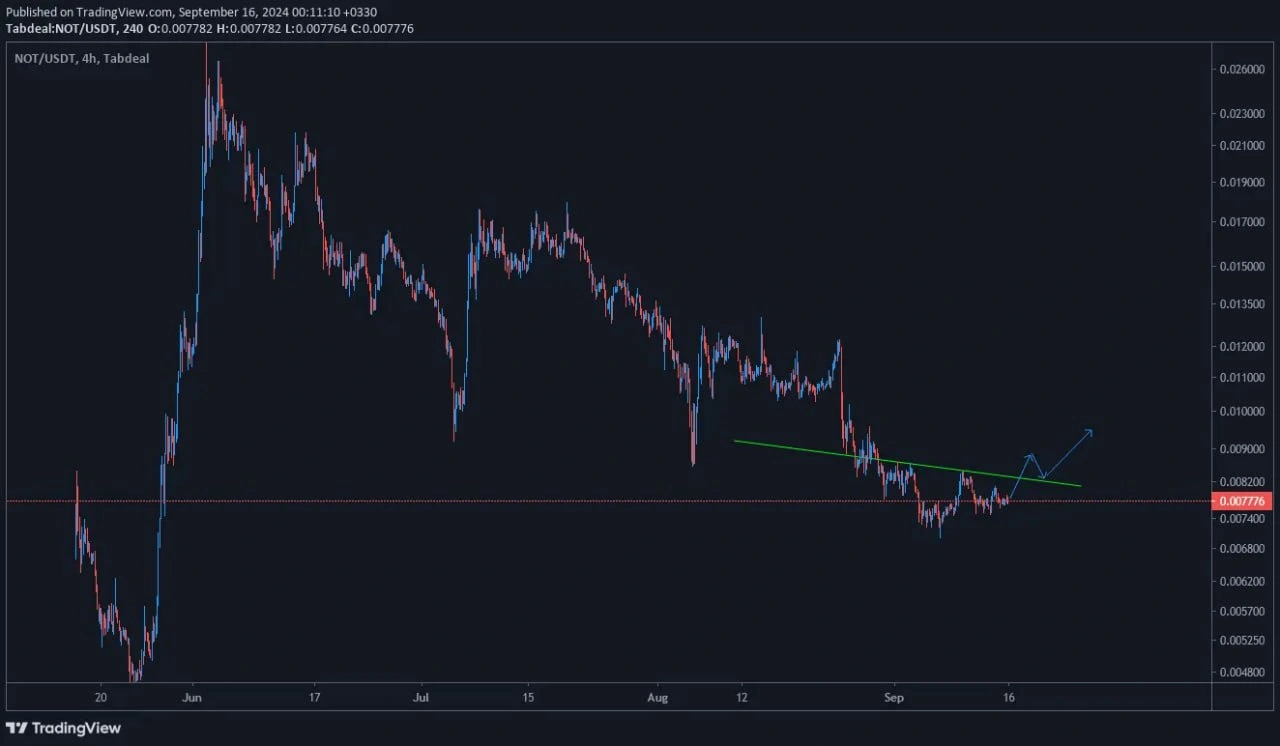Click the 0.026000 price axis label
The width and height of the screenshot is (1280, 746).
point(1243,69)
